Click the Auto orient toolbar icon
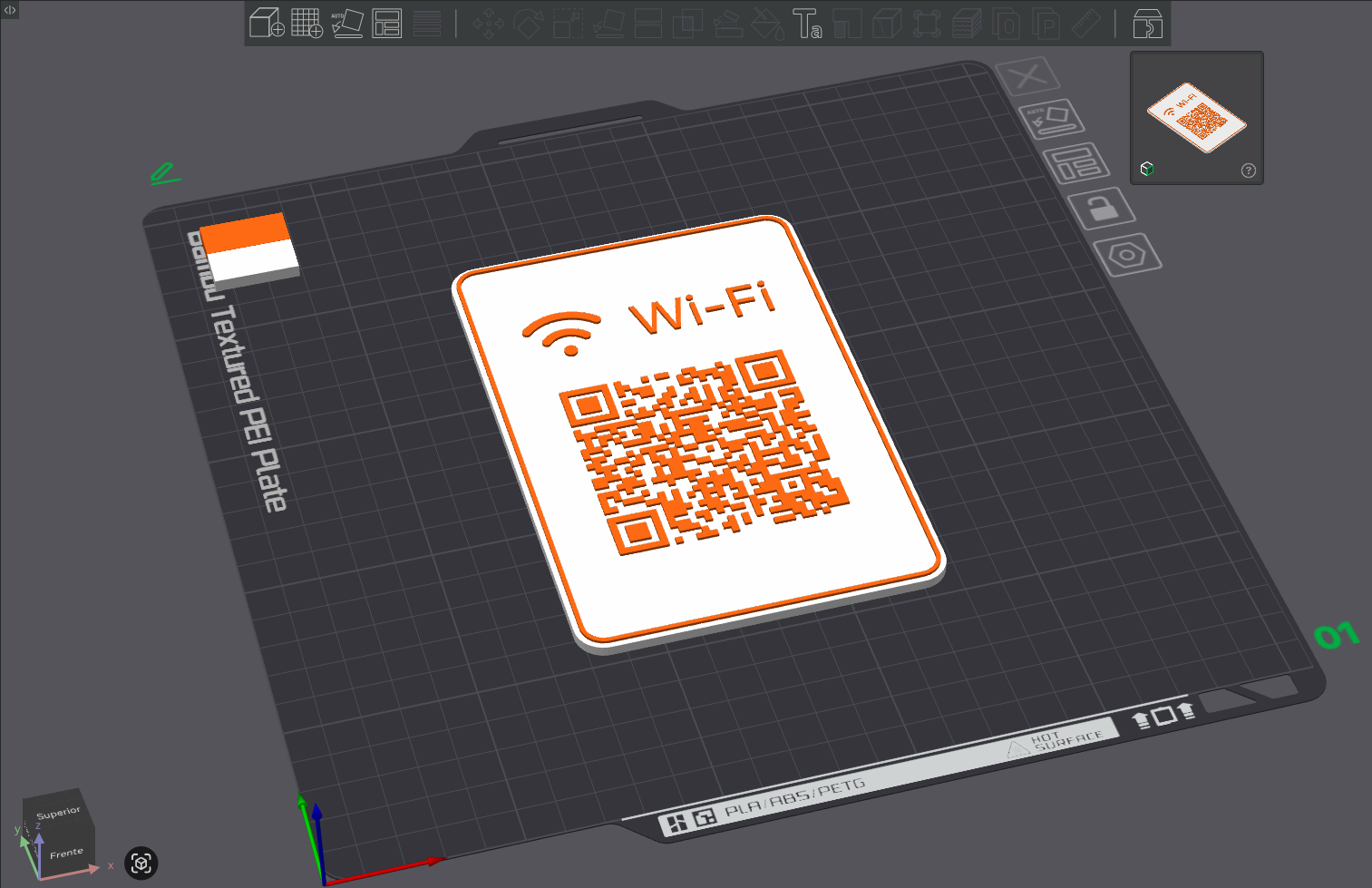The width and height of the screenshot is (1372, 888). click(x=346, y=23)
